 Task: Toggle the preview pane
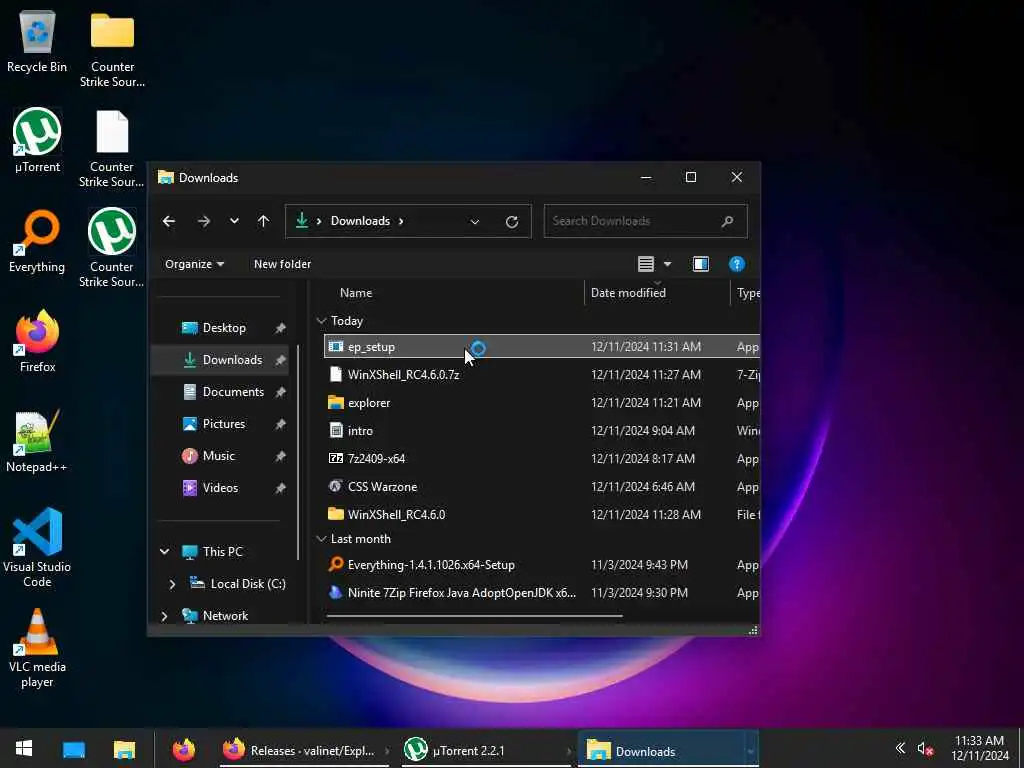(x=701, y=264)
